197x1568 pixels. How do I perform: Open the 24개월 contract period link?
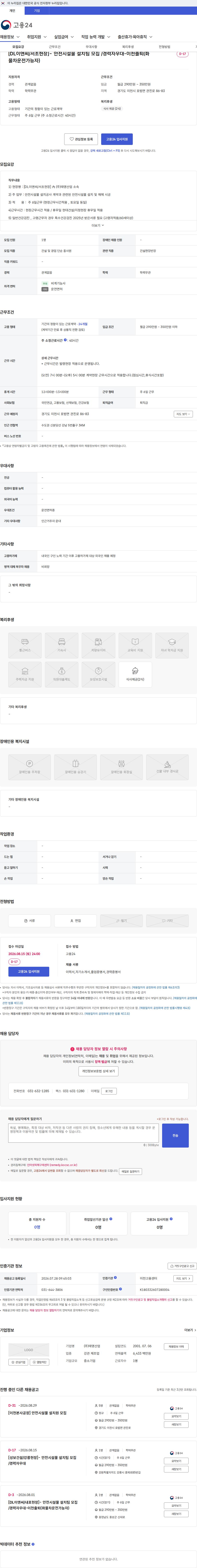(x=83, y=324)
